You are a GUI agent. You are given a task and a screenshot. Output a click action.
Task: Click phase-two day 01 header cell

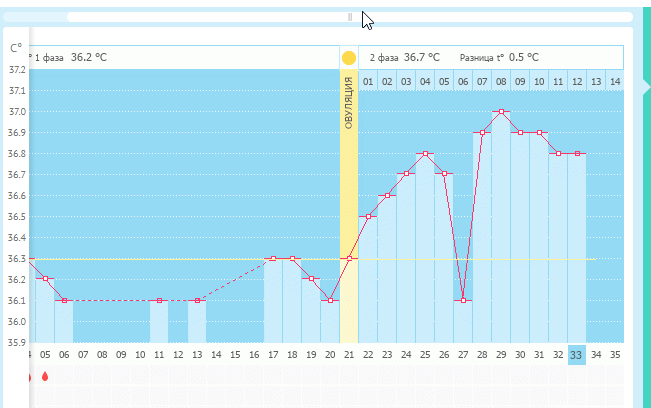click(x=368, y=81)
